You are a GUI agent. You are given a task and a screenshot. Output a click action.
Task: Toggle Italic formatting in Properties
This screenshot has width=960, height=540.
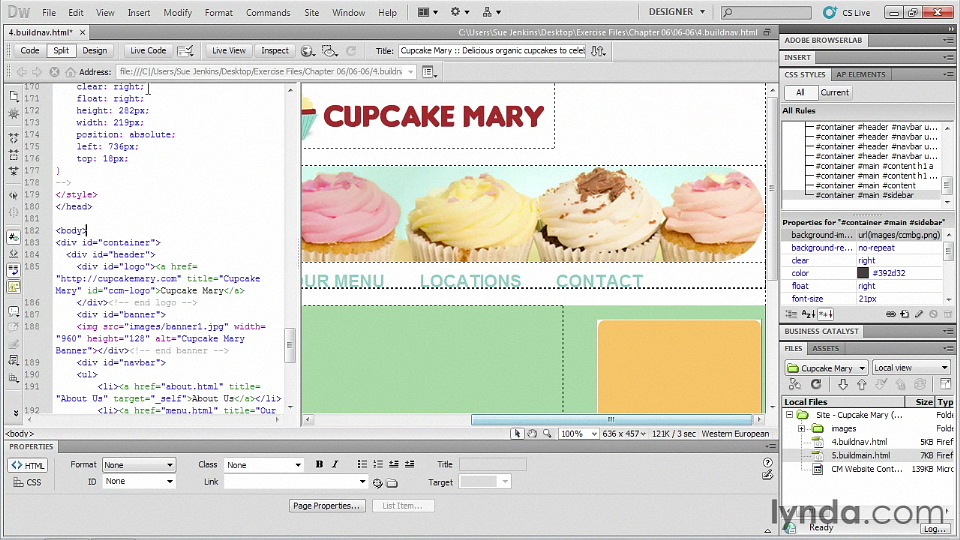[x=335, y=465]
